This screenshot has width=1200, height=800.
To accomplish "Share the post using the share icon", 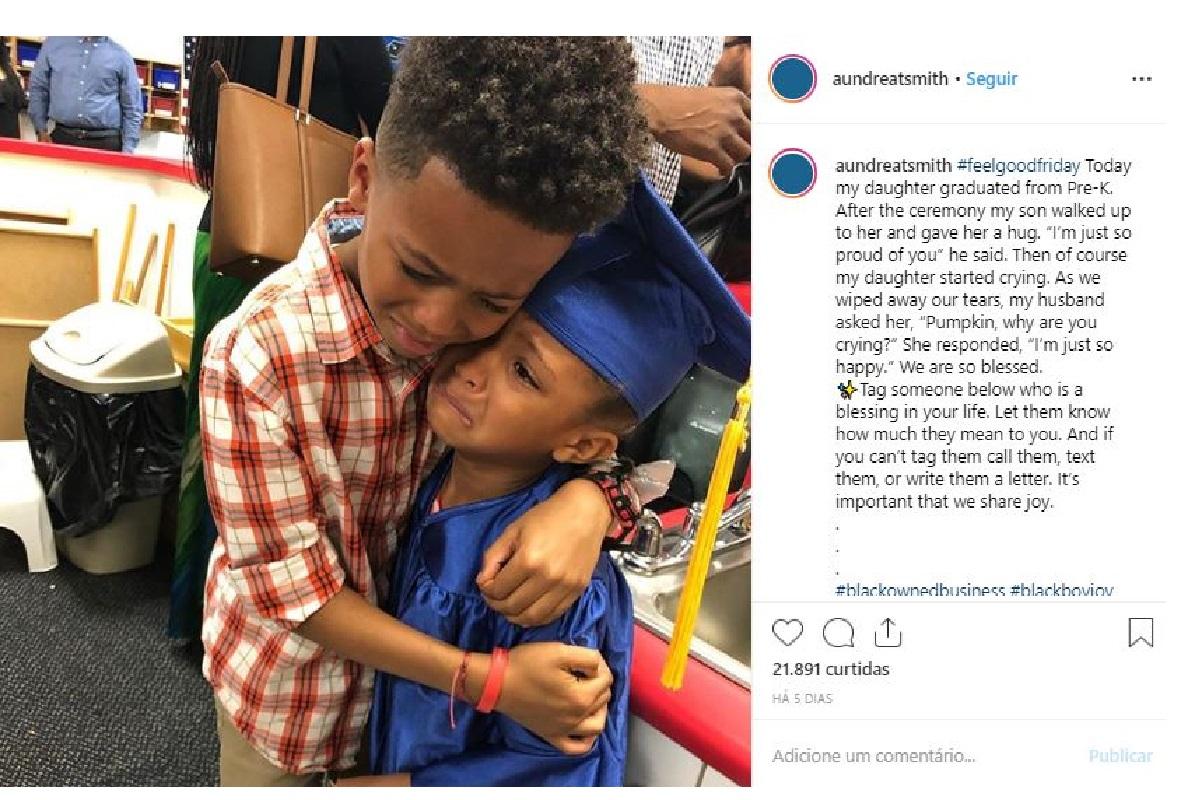I will pyautogui.click(x=888, y=632).
